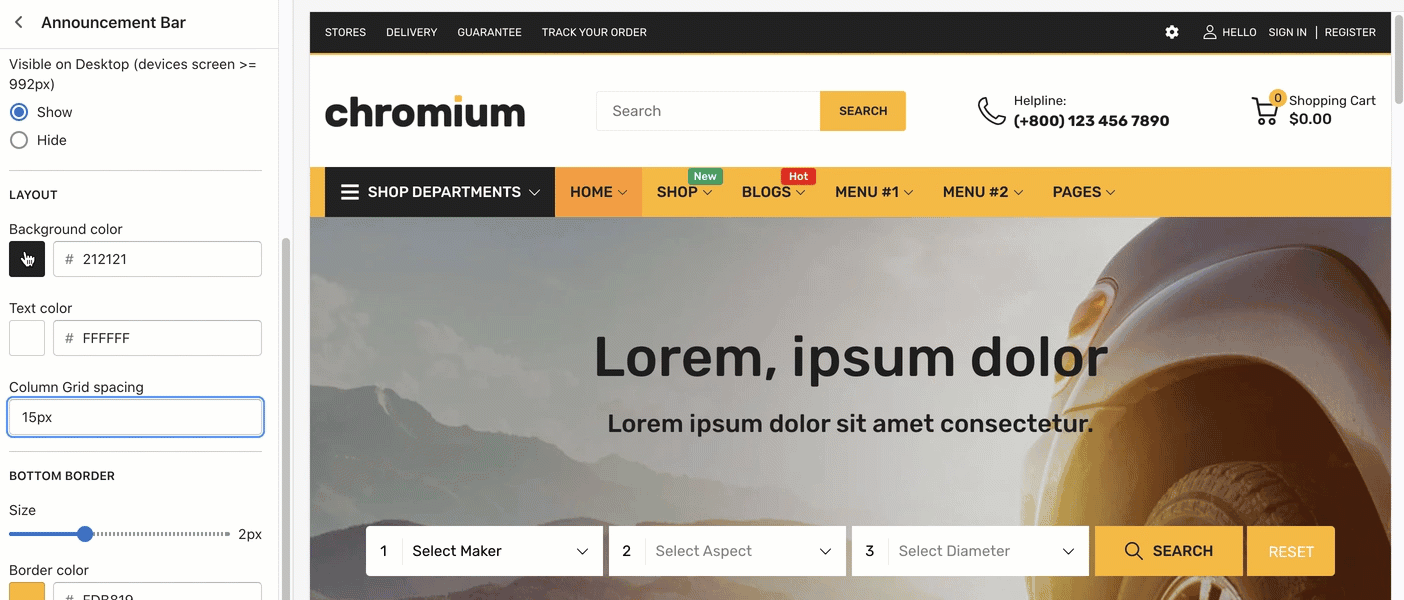The width and height of the screenshot is (1404, 600).
Task: Click TRACK YOUR ORDER link
Action: pos(594,32)
